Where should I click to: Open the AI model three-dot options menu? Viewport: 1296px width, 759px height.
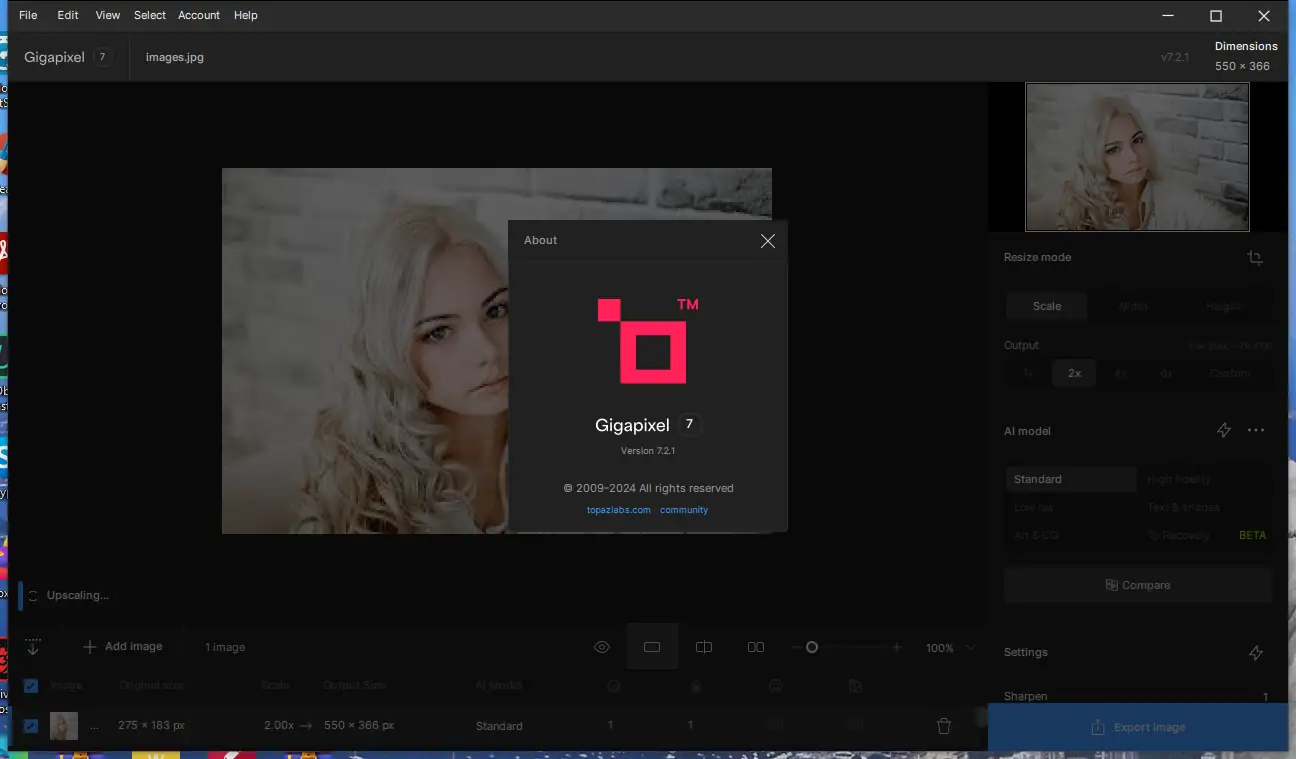click(x=1256, y=430)
